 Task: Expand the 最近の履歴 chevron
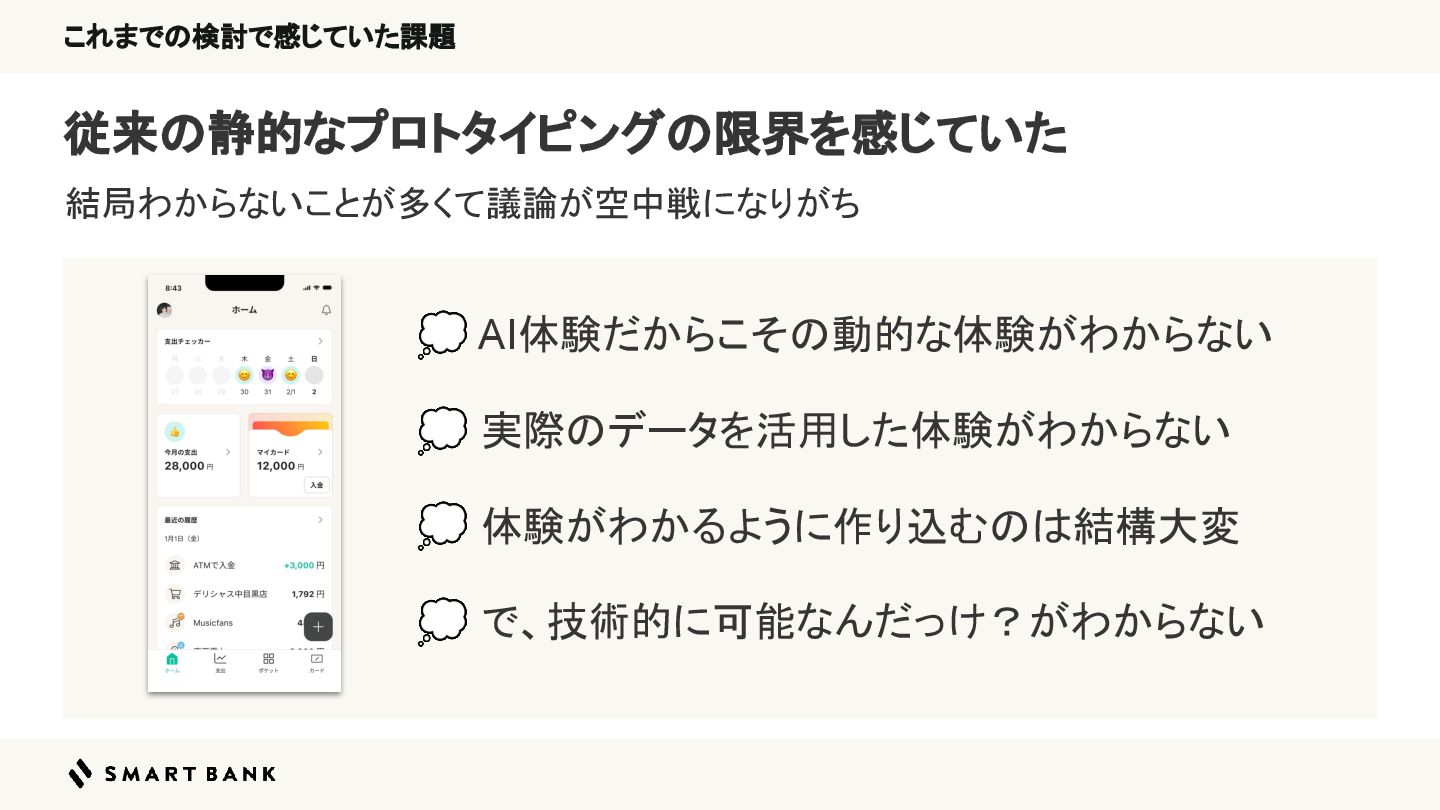320,520
